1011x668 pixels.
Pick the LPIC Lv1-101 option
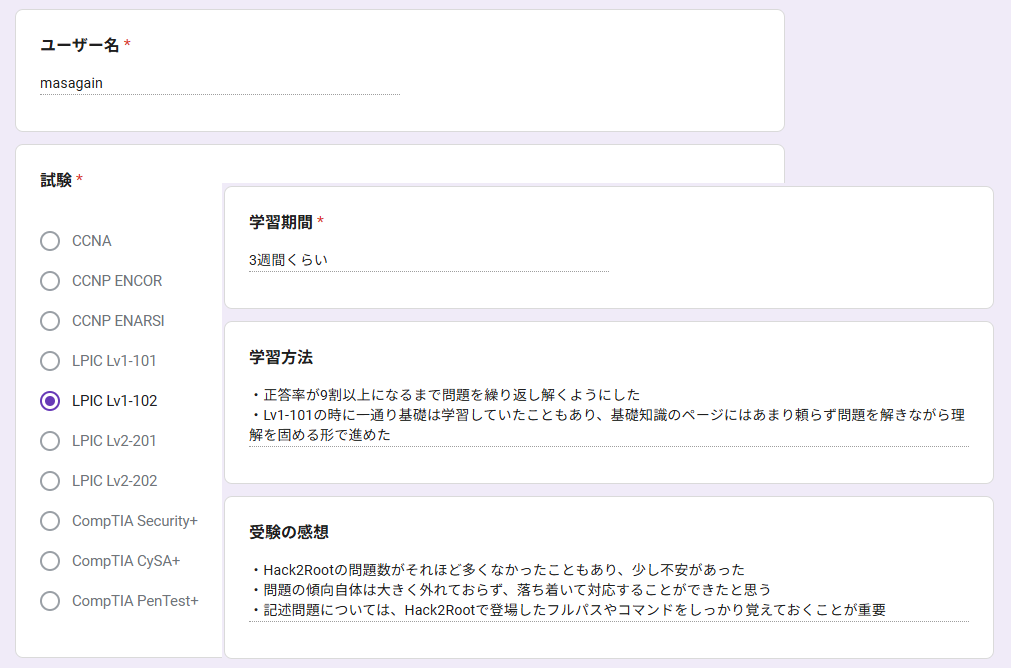pyautogui.click(x=50, y=361)
